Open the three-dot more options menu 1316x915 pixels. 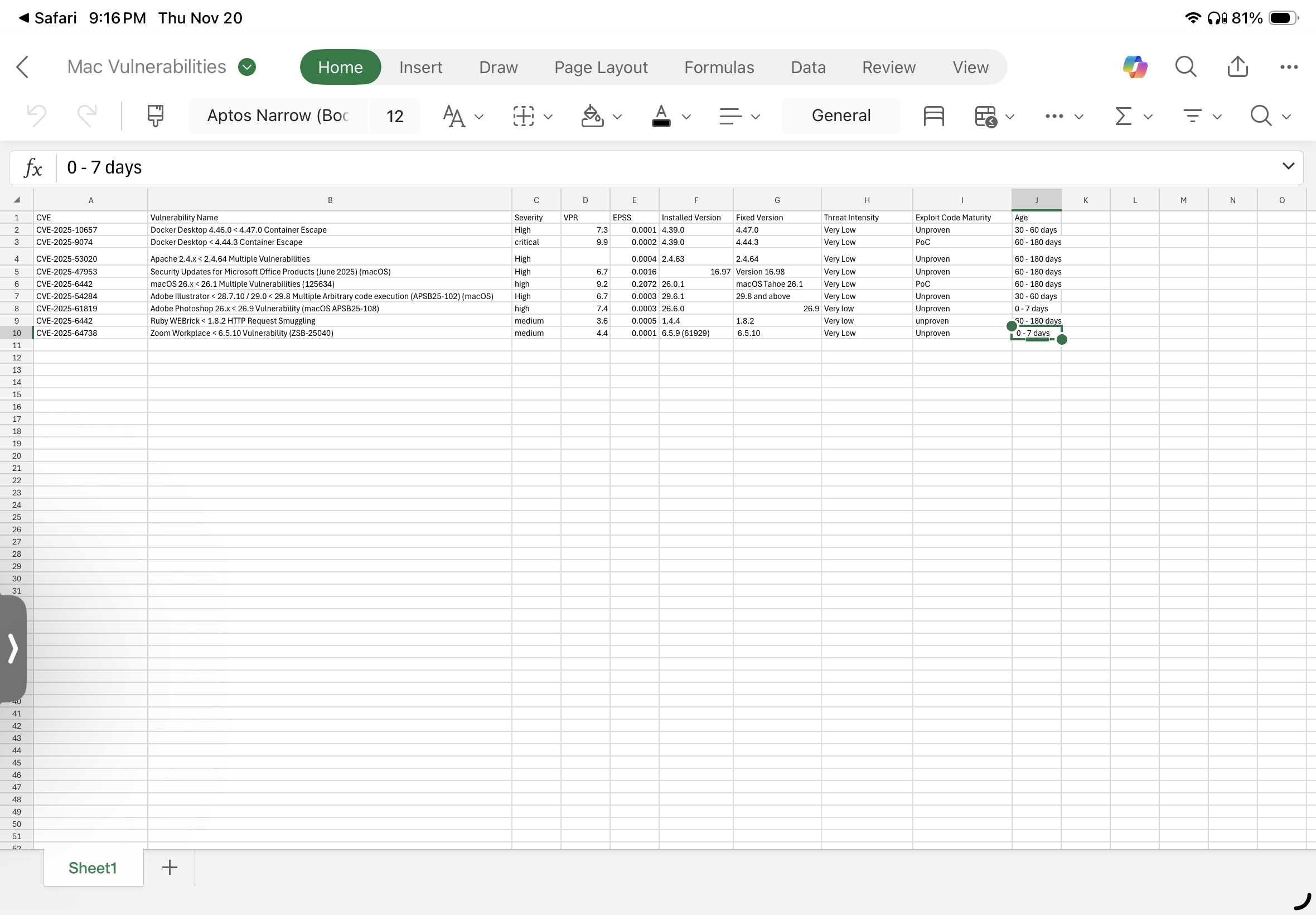[1289, 67]
